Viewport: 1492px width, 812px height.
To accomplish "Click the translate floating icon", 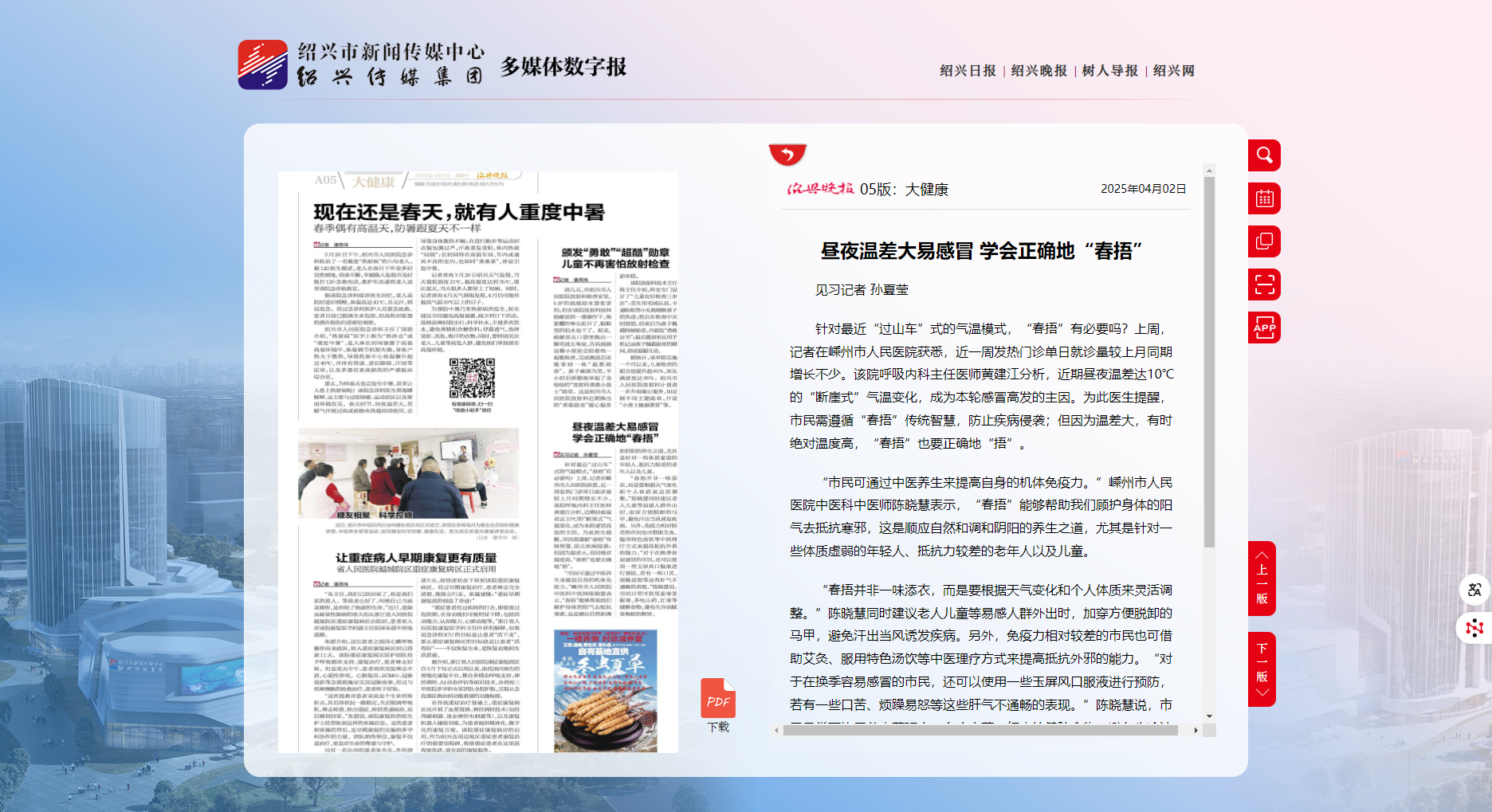I will (x=1474, y=590).
